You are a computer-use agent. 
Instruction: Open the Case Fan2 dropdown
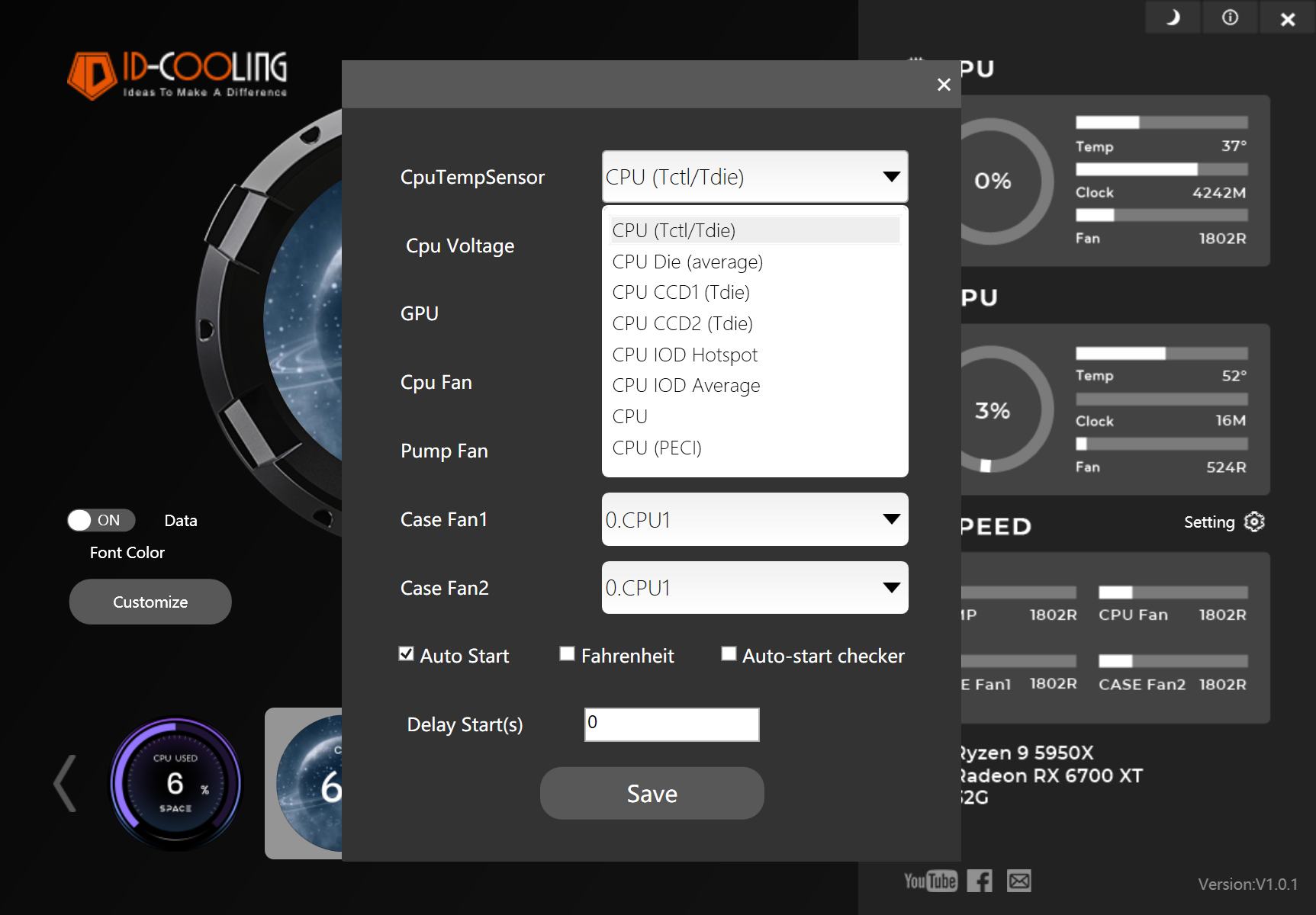coord(754,587)
